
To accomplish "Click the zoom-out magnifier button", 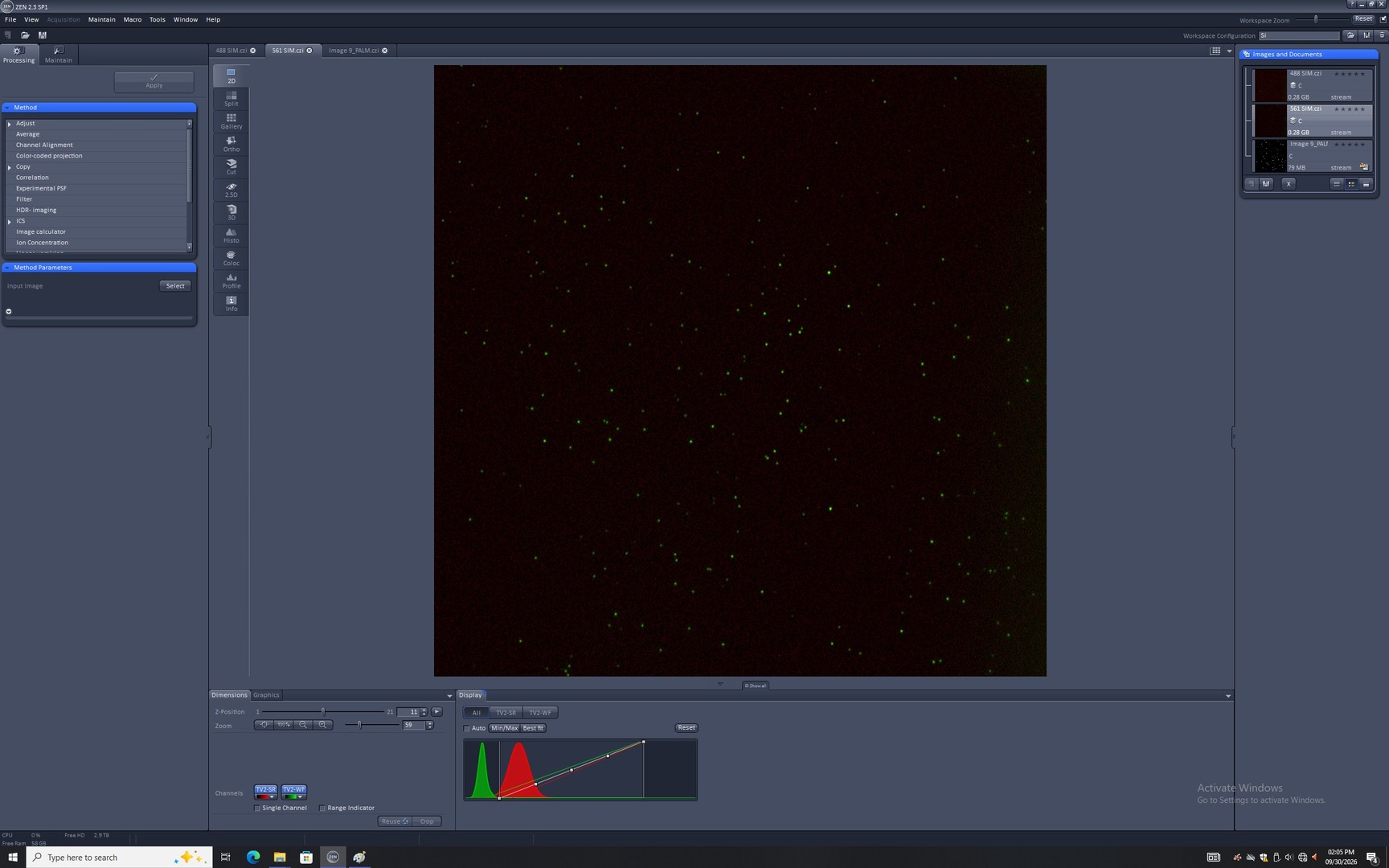I will [x=303, y=725].
